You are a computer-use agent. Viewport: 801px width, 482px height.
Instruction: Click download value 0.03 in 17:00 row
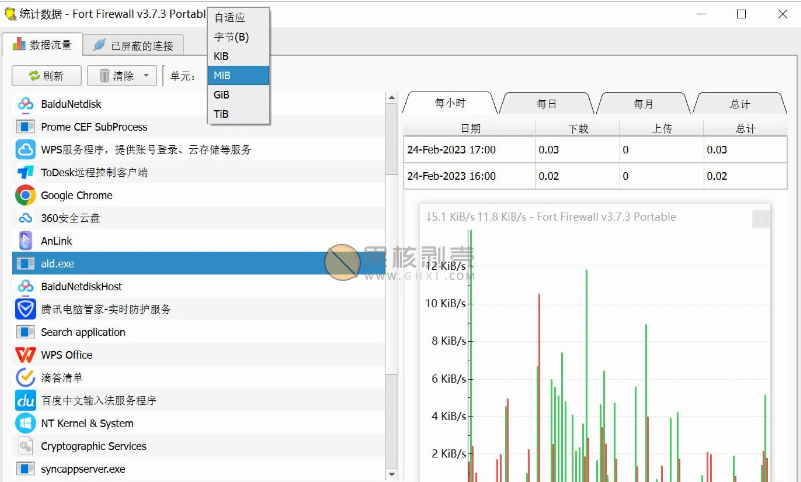pyautogui.click(x=549, y=150)
